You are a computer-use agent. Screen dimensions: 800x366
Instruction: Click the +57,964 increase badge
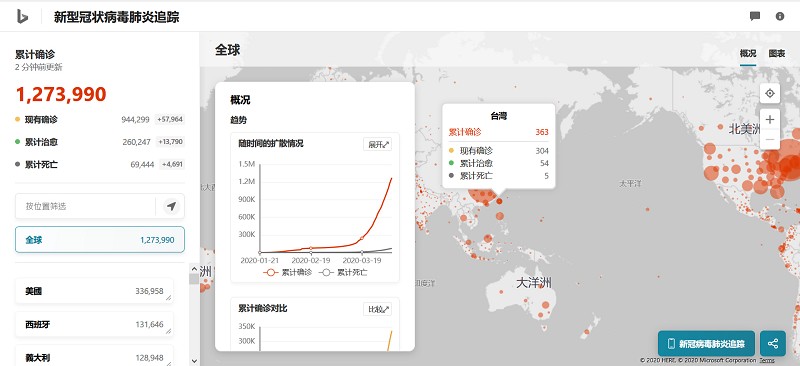[170, 119]
